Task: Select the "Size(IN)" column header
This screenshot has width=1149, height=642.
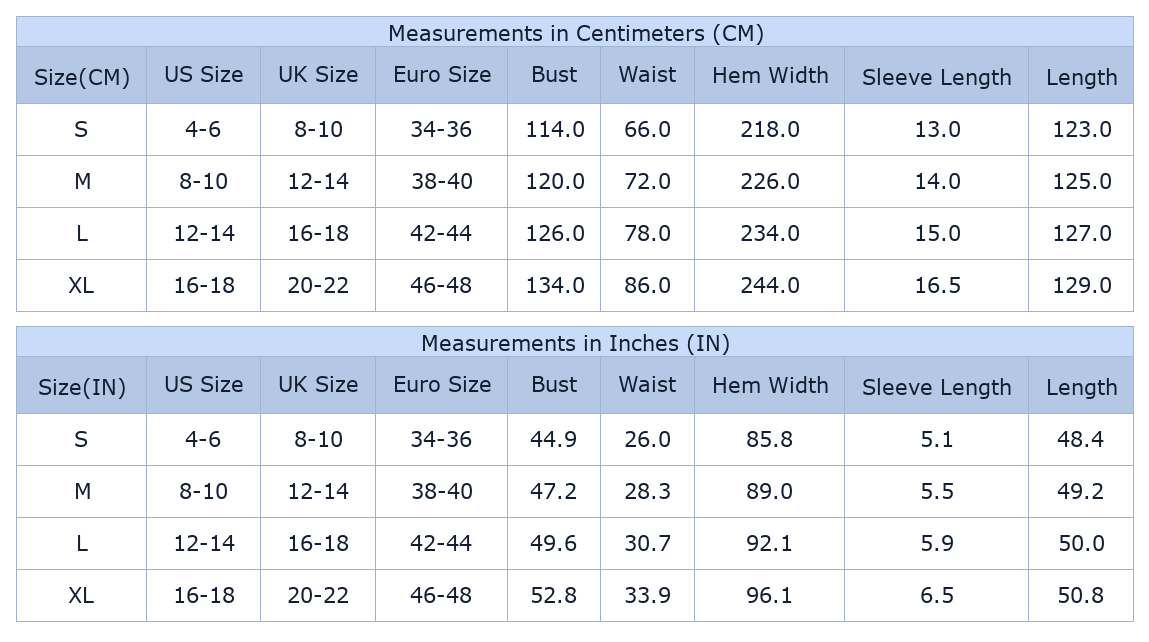Action: pyautogui.click(x=82, y=387)
